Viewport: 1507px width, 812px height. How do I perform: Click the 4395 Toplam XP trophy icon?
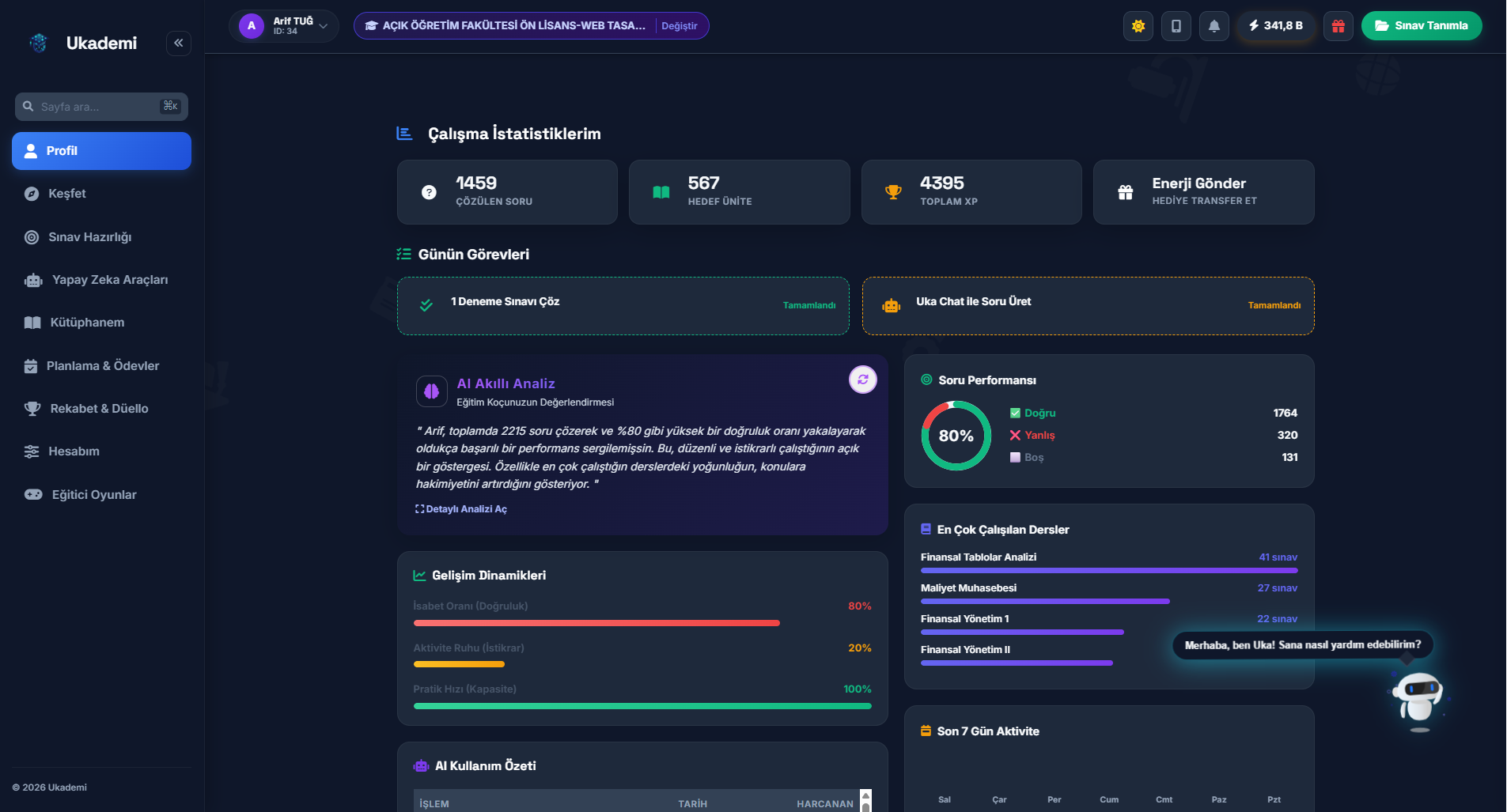pos(893,192)
